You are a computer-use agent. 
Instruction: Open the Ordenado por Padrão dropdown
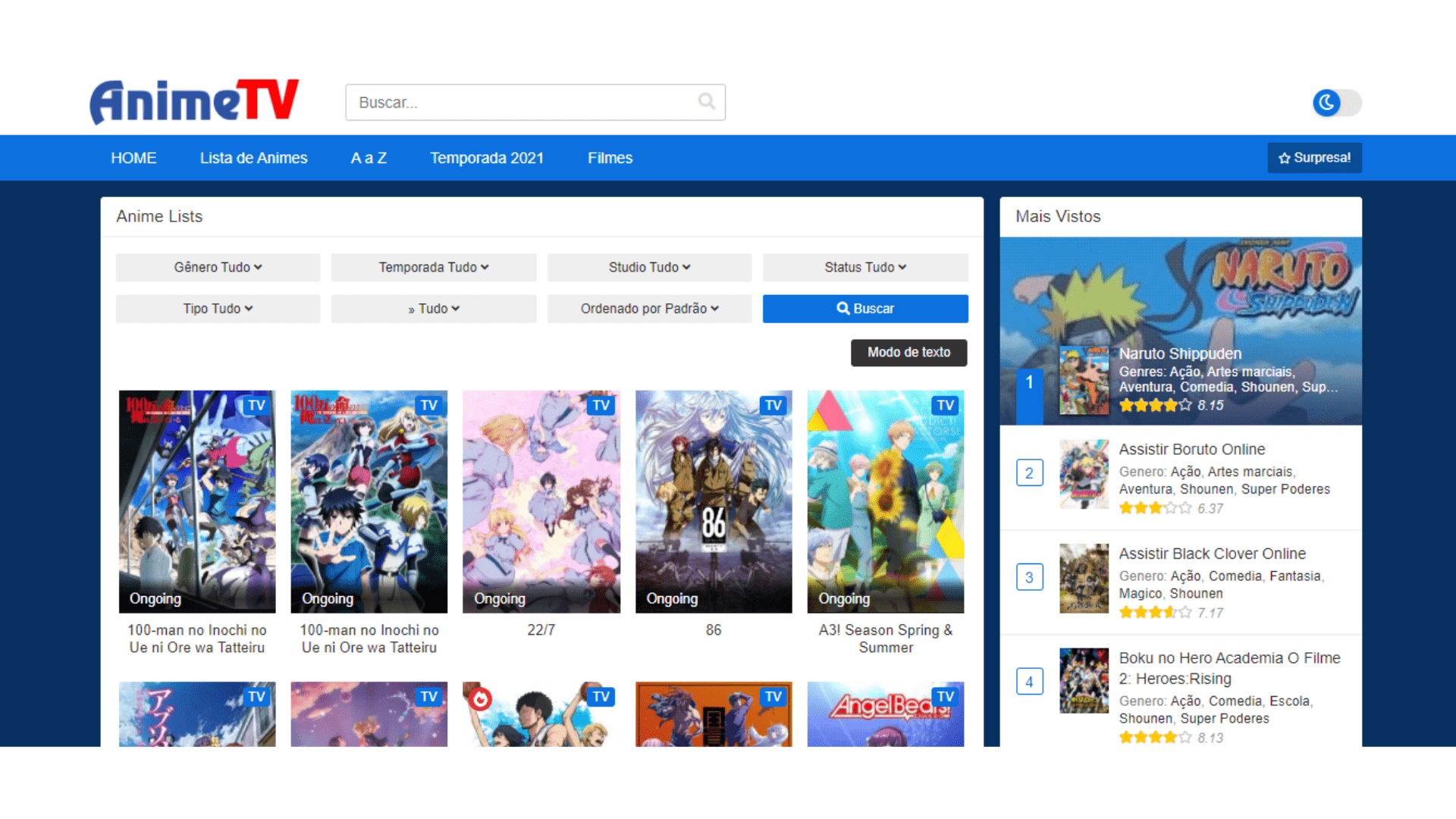pos(649,308)
